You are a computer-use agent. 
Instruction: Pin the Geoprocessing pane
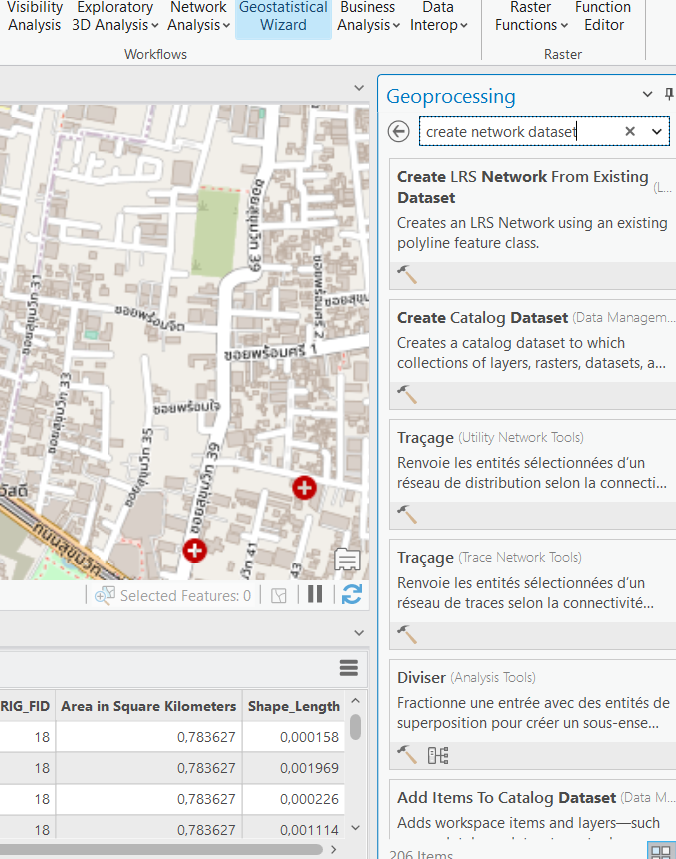[669, 94]
